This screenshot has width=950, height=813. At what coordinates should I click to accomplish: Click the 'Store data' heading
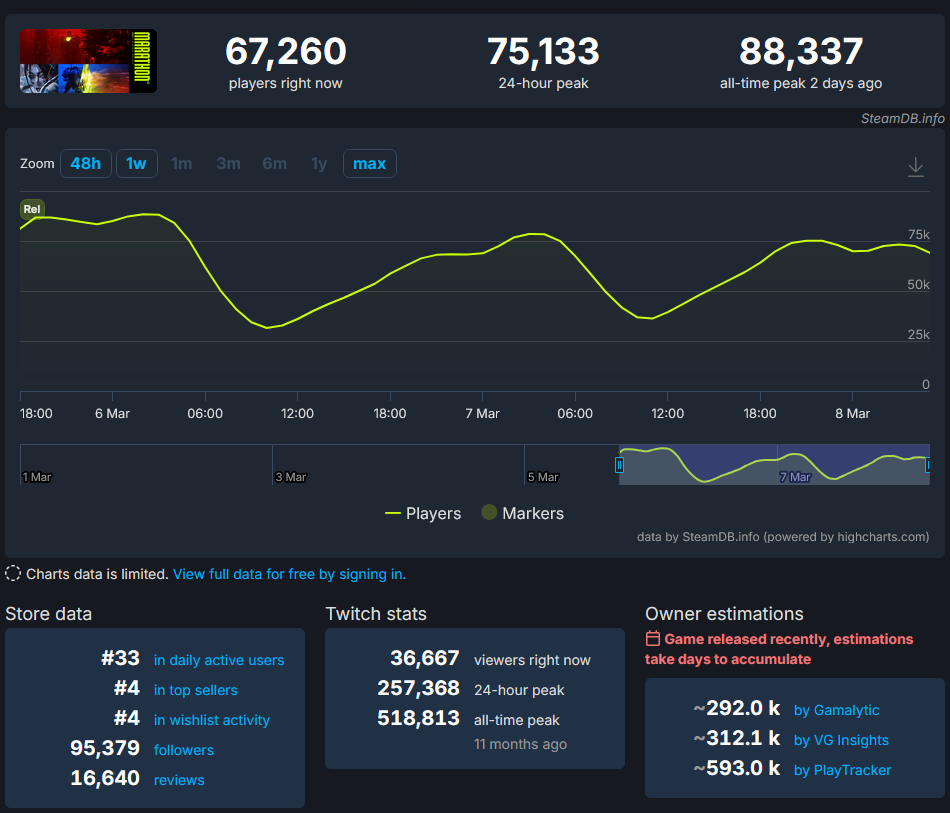[48, 614]
